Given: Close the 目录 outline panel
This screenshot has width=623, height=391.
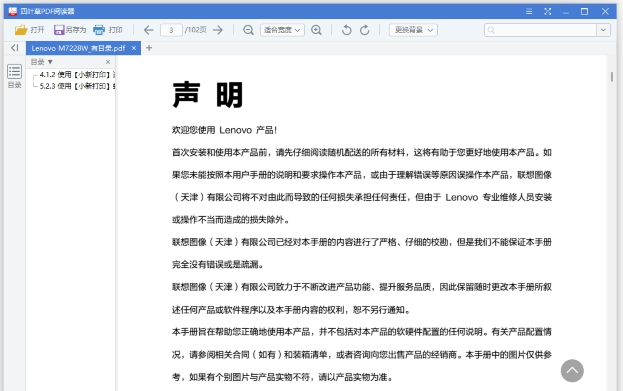Looking at the screenshot, I should pos(108,62).
